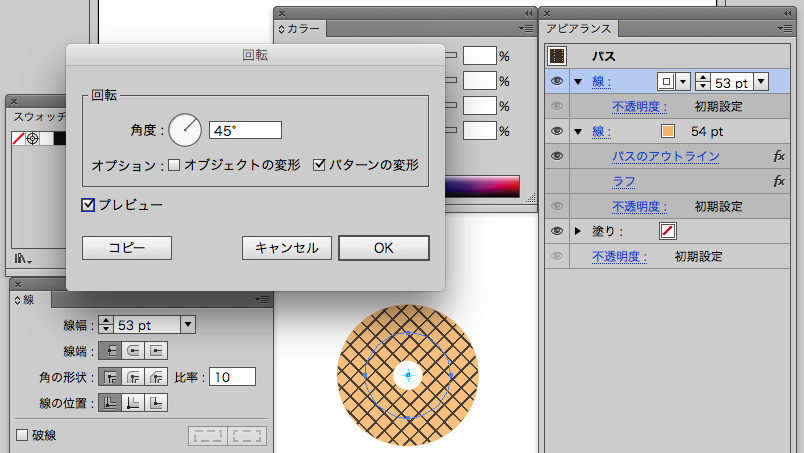Choose dashed line align to corners icon

click(247, 436)
